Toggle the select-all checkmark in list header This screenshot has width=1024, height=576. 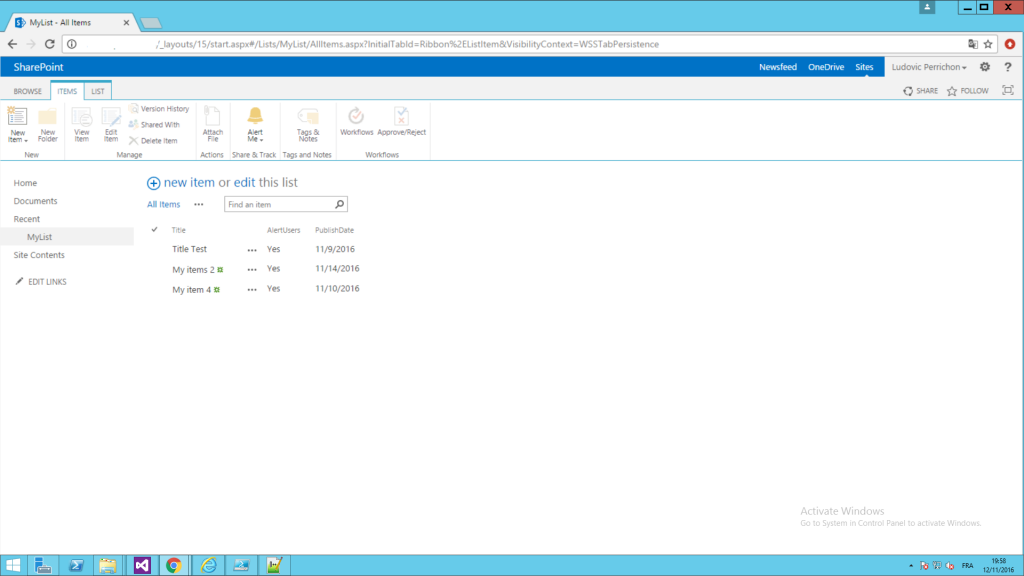(155, 229)
